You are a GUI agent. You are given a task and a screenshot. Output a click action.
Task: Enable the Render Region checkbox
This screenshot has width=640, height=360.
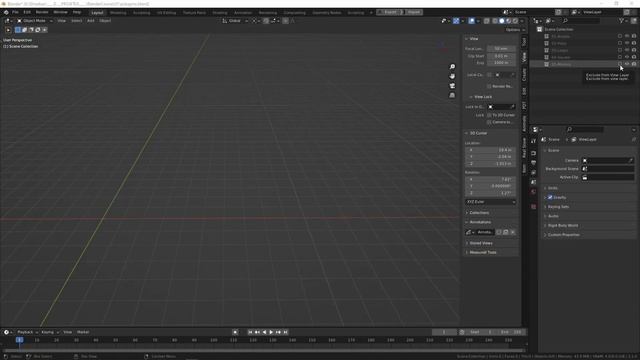click(x=489, y=86)
